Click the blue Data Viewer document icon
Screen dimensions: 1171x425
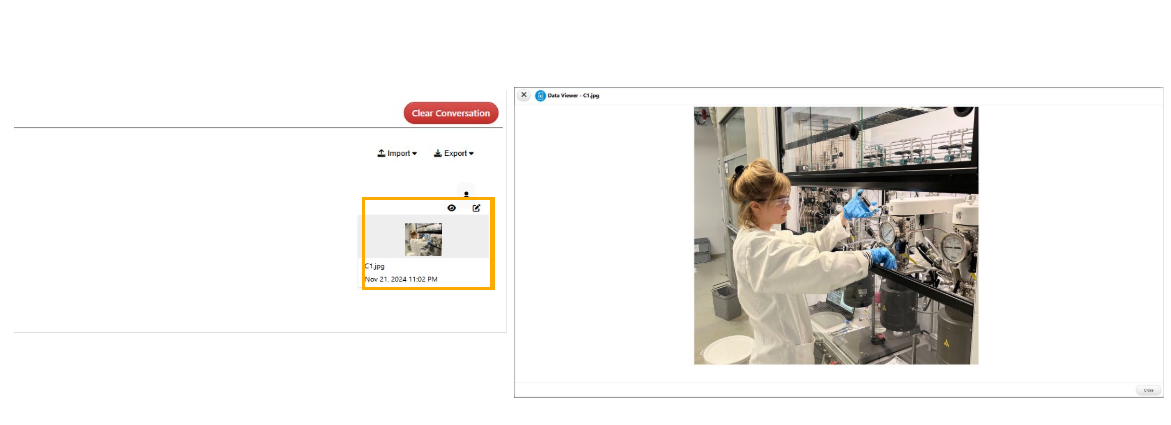(541, 96)
